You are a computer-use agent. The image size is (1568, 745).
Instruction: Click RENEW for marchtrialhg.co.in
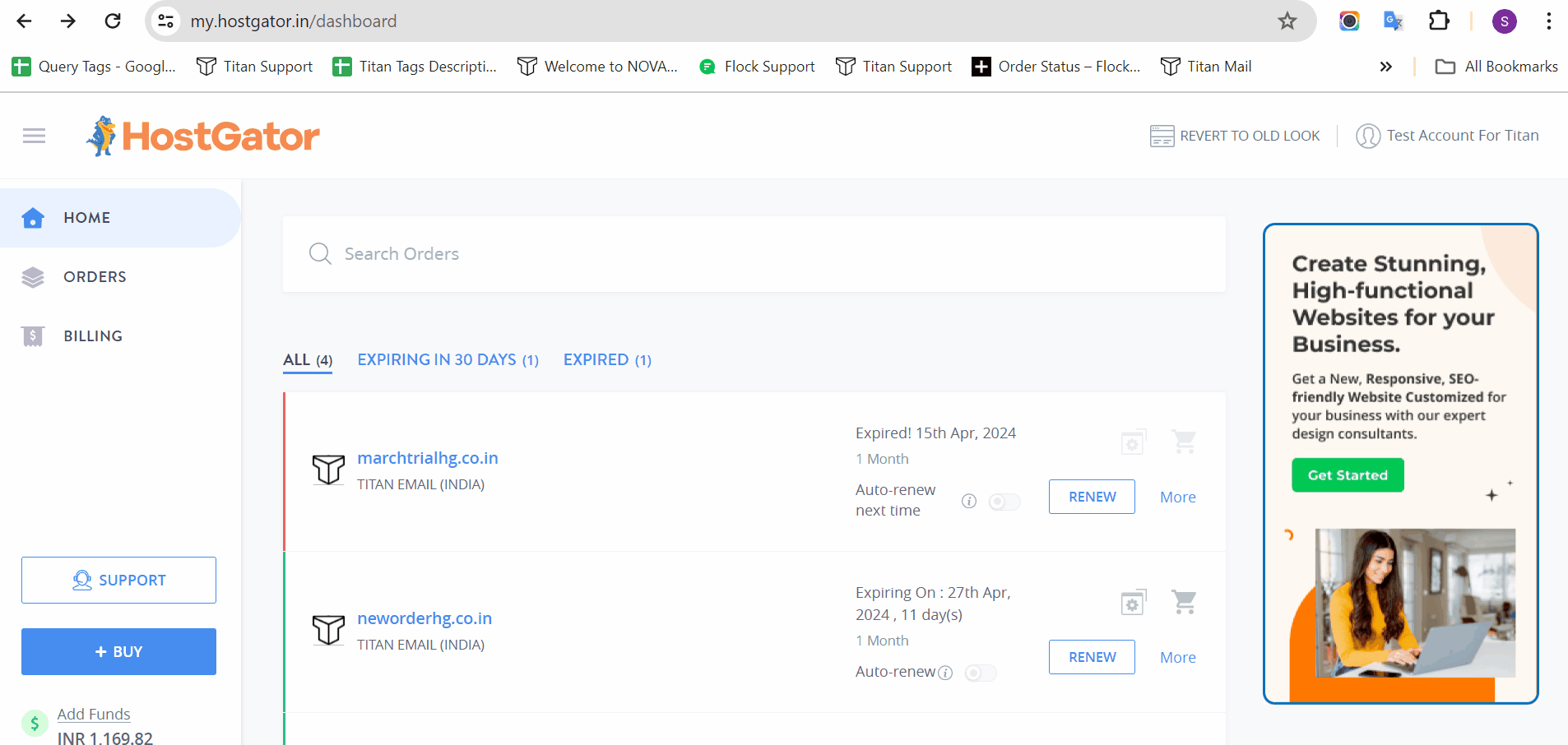1092,497
